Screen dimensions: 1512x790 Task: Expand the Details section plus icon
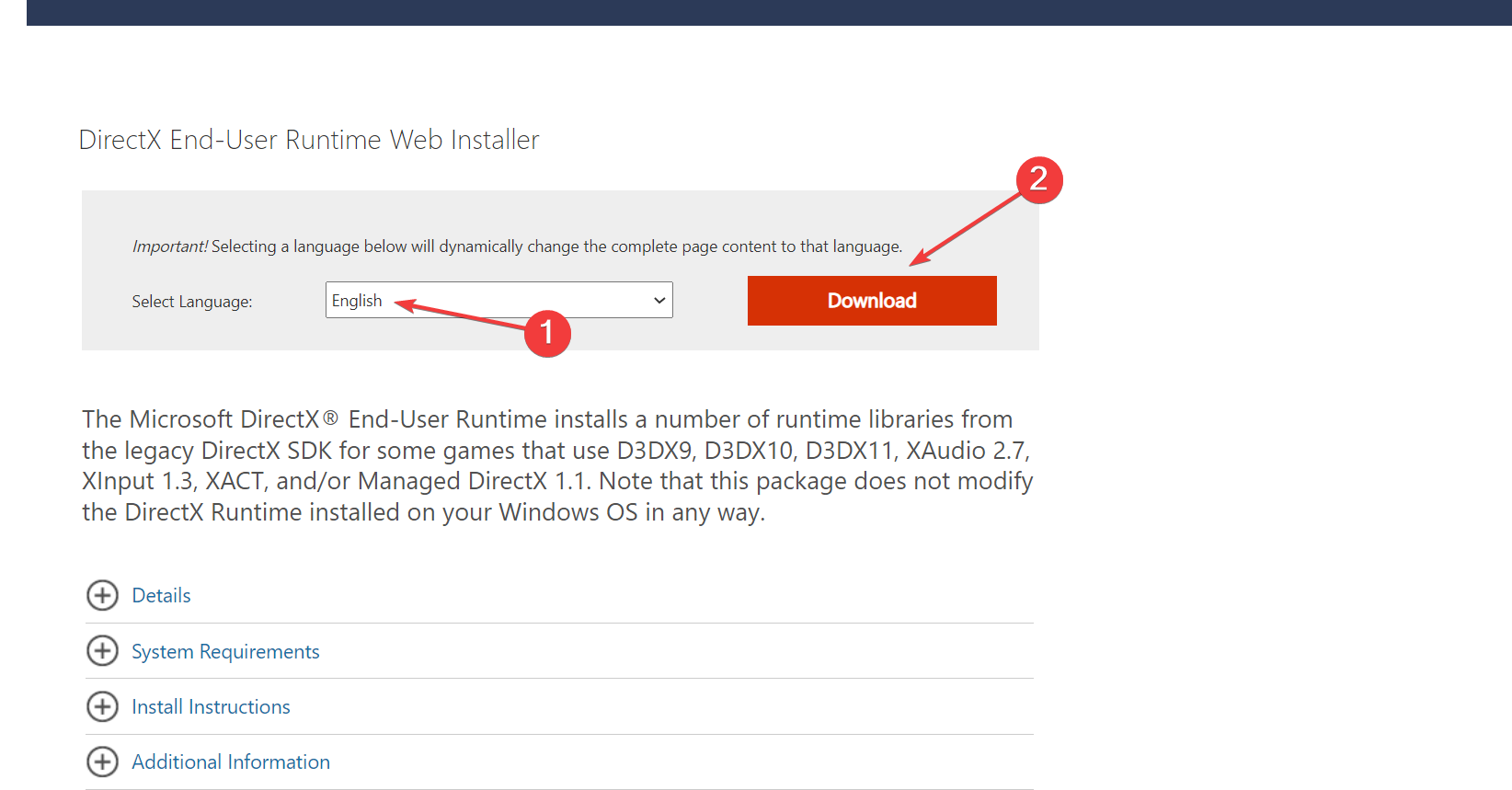coord(102,596)
